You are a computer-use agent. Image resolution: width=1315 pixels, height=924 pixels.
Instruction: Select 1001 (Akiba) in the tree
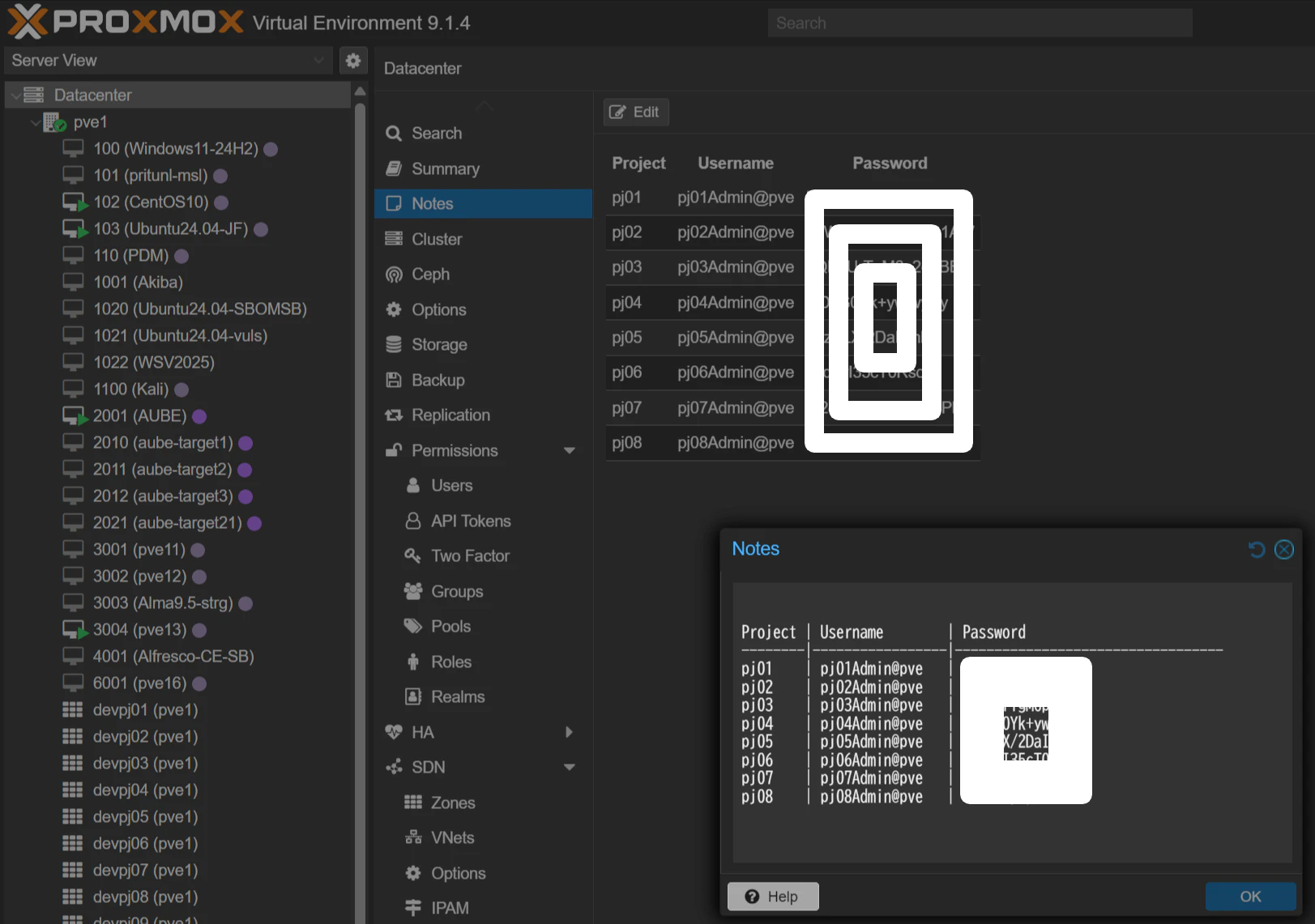(x=138, y=283)
